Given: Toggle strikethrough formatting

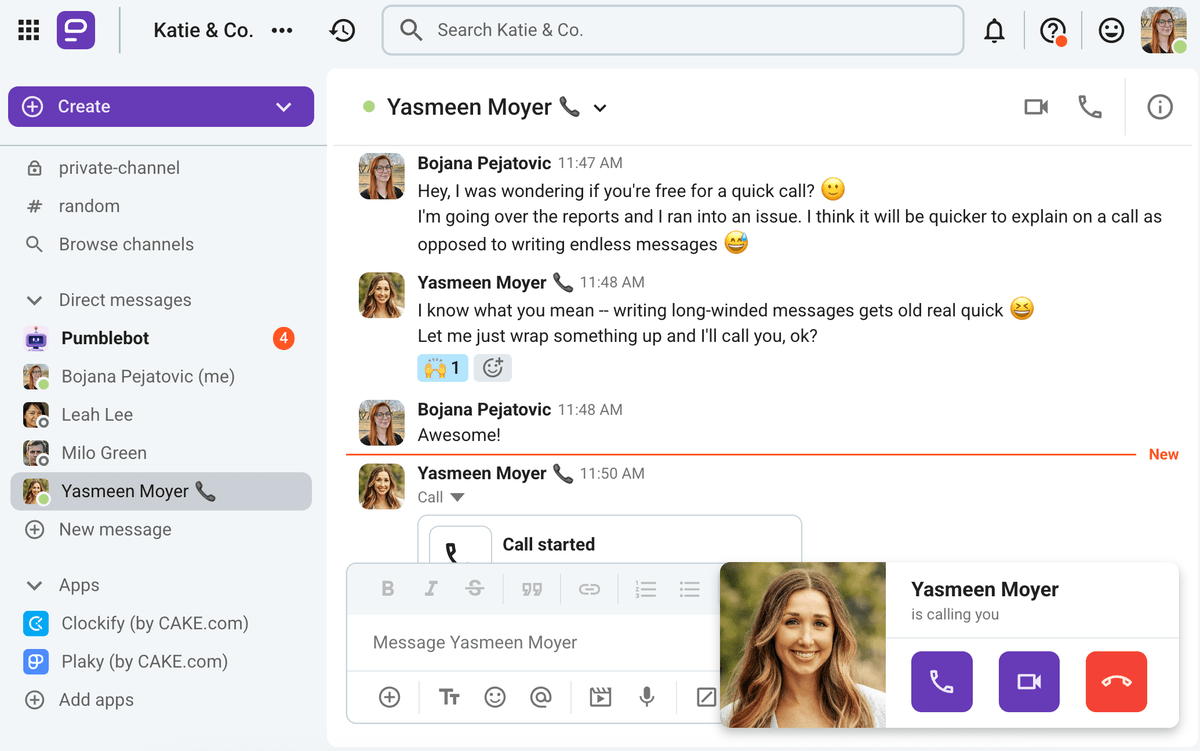Looking at the screenshot, I should pos(475,589).
